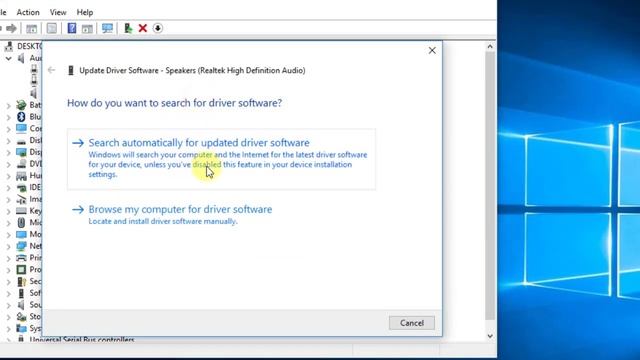Click the Forward arrow in Device Manager toolbar
This screenshot has height=360, width=640.
(x=11, y=28)
